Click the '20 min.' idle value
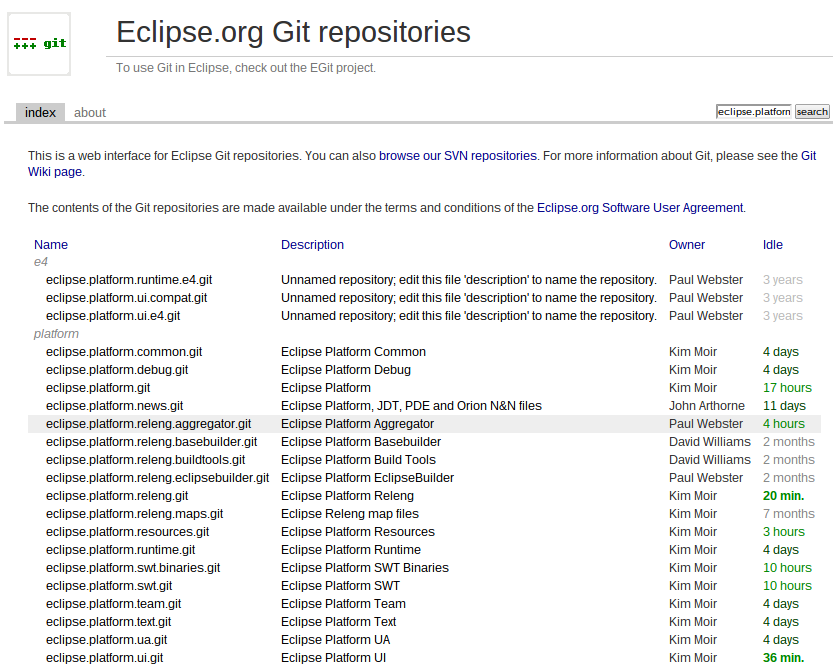Viewport: 833px width, 664px height. [x=784, y=496]
